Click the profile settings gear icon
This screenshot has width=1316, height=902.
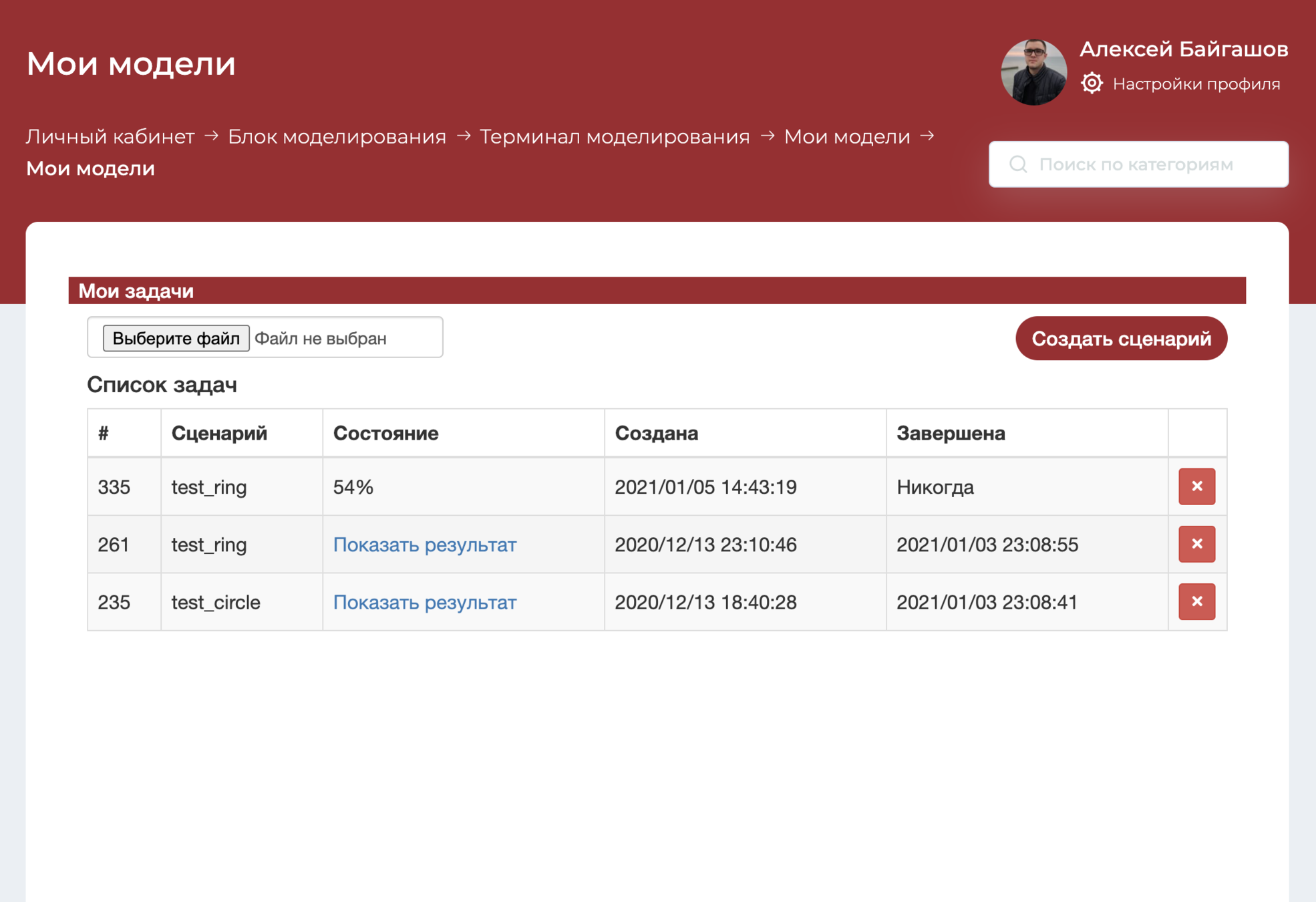(1092, 84)
